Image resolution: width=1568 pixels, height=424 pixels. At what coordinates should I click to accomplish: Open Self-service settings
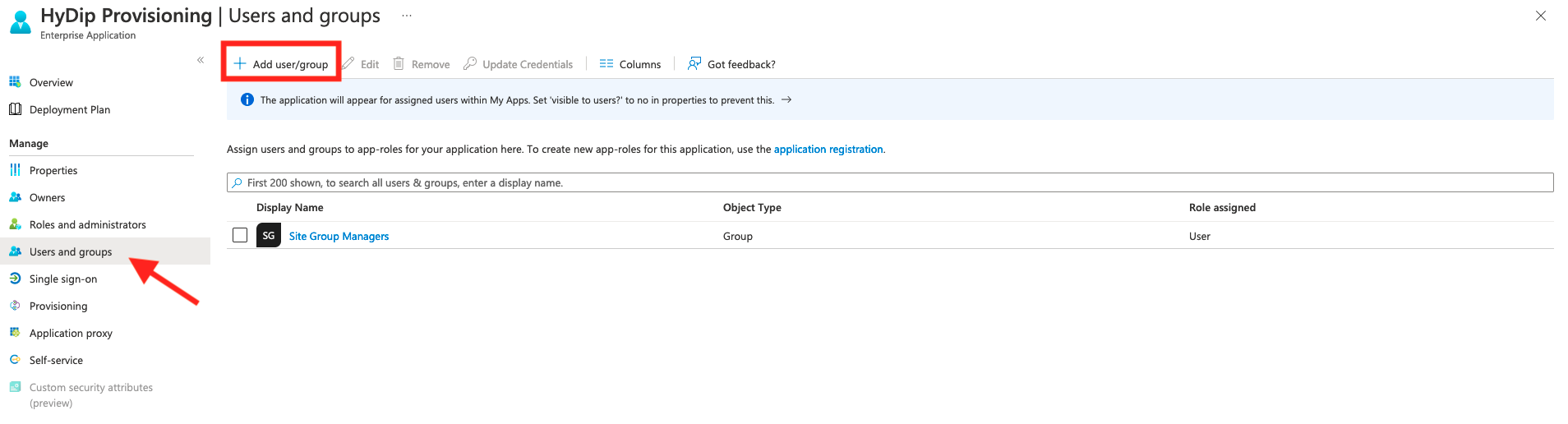(x=56, y=360)
